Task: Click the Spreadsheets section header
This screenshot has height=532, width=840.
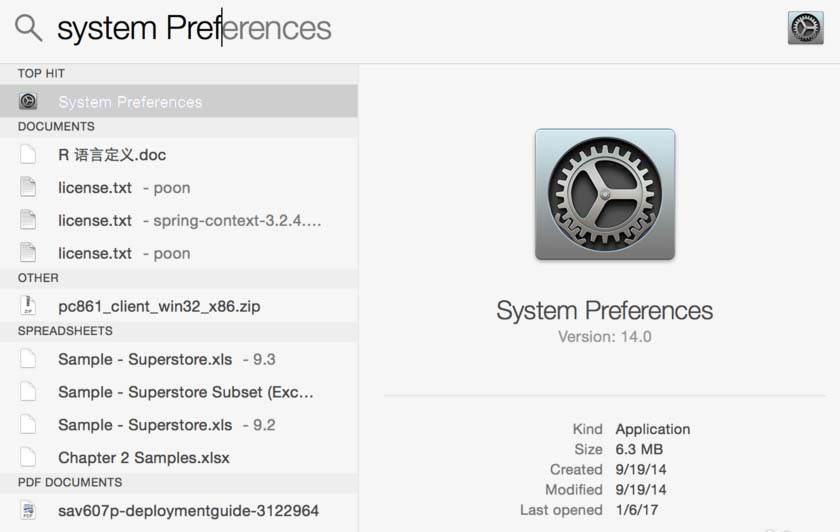Action: coord(65,331)
